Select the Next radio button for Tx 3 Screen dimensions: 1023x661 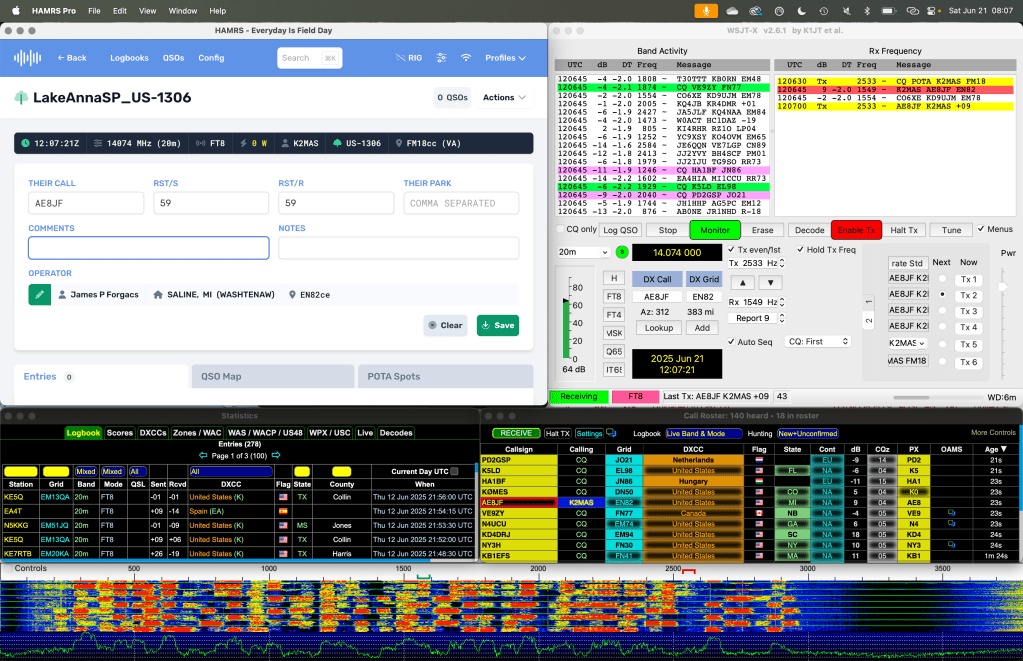pyautogui.click(x=941, y=311)
